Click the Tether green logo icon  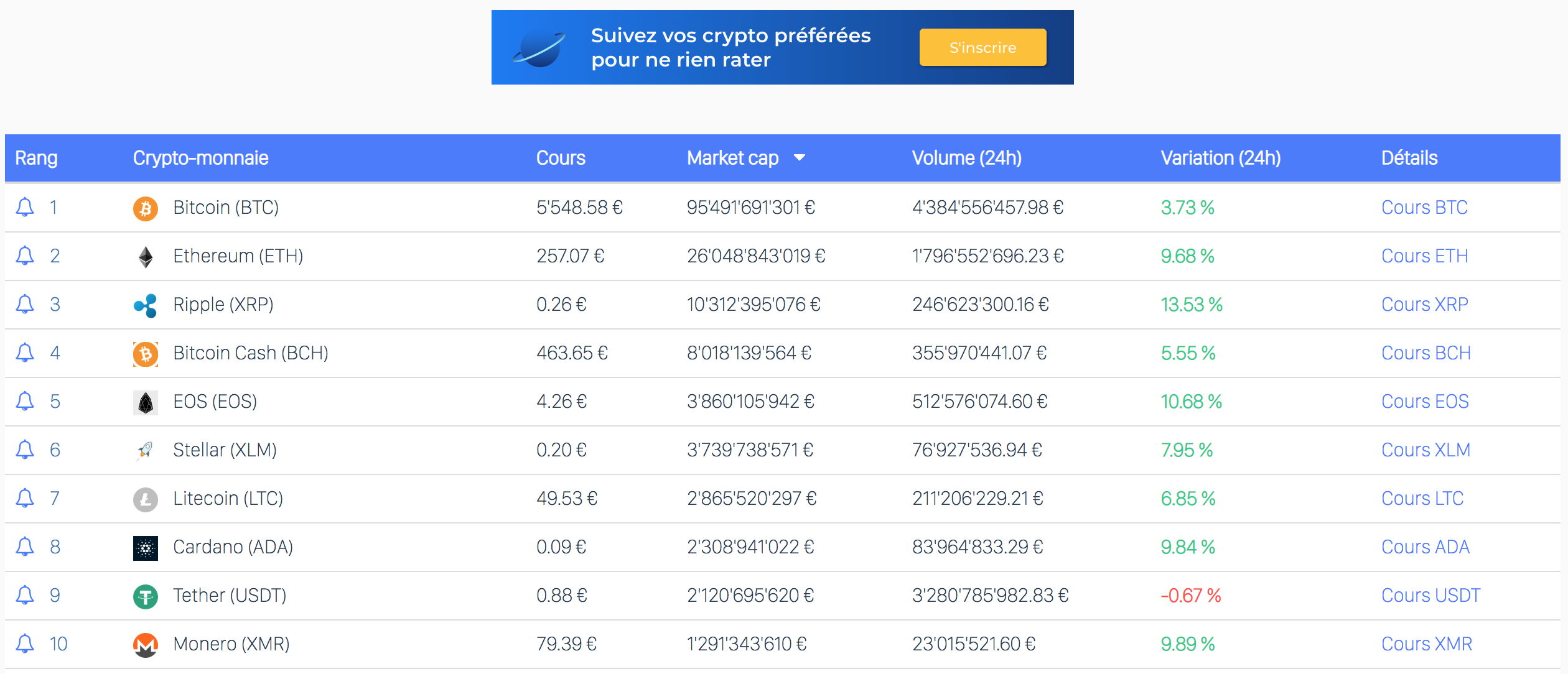tap(146, 596)
